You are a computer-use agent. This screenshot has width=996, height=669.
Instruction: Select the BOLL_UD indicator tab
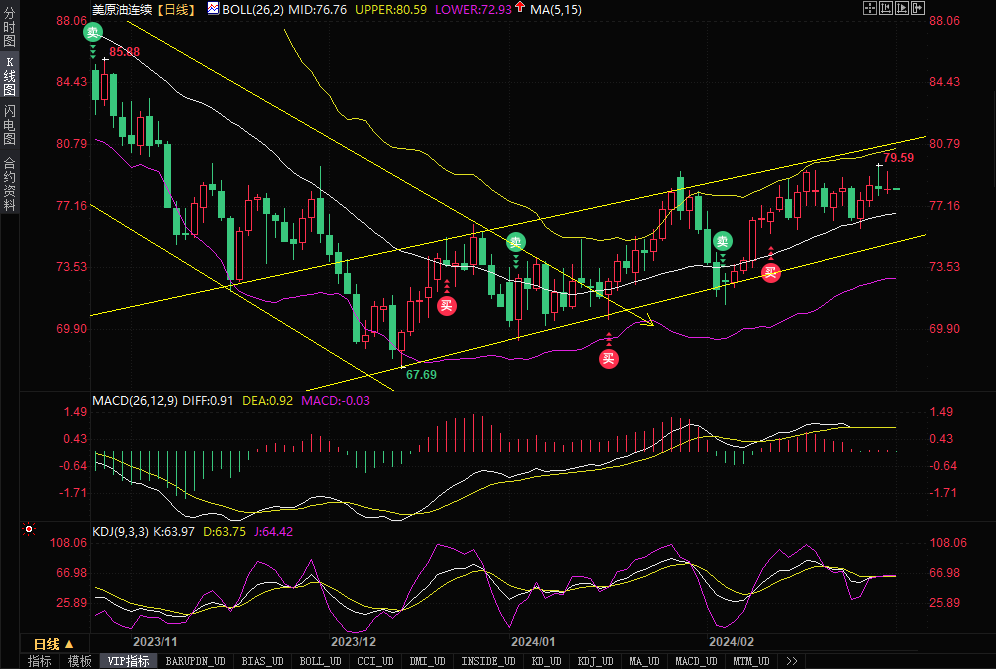[x=320, y=661]
